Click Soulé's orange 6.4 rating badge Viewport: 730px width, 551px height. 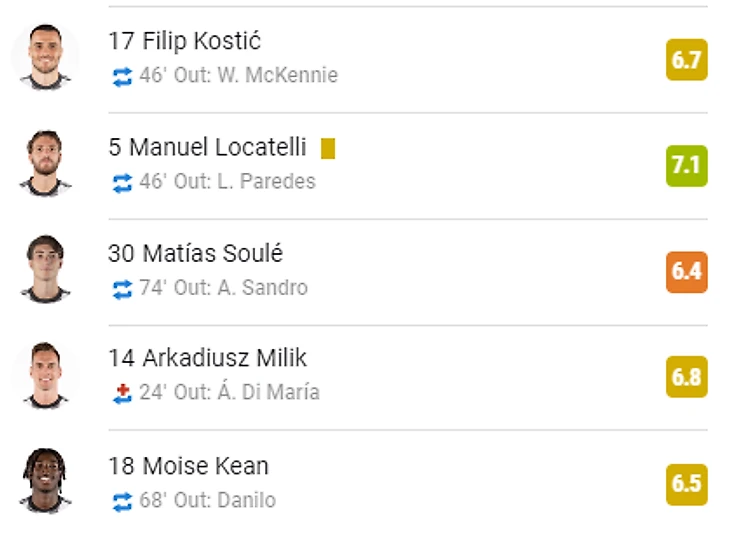[x=686, y=272]
